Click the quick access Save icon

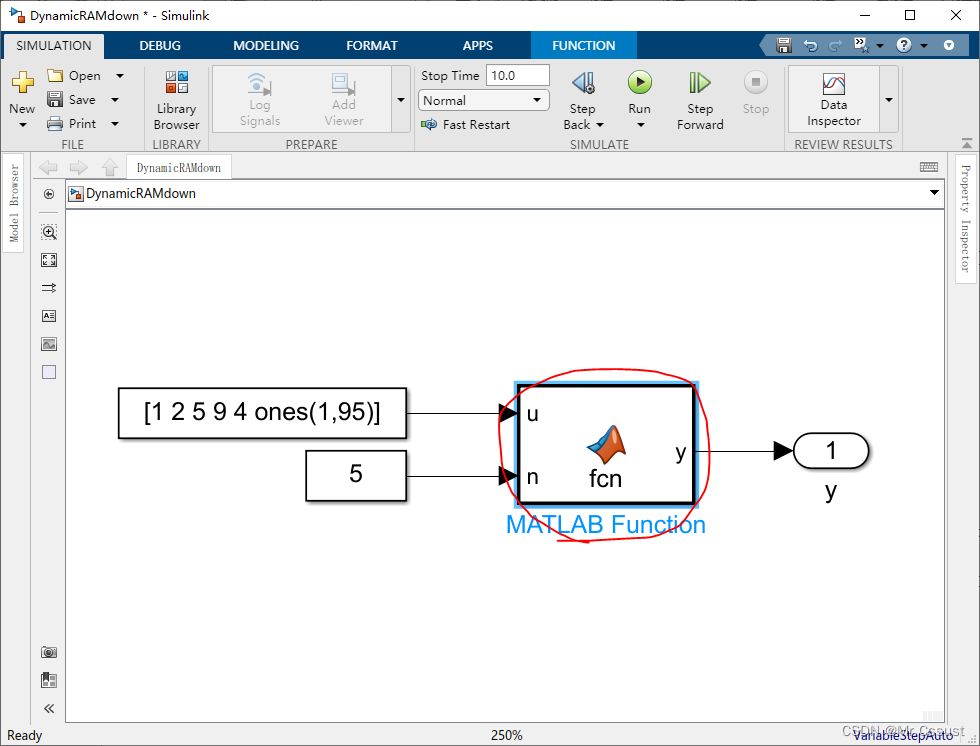[x=784, y=45]
